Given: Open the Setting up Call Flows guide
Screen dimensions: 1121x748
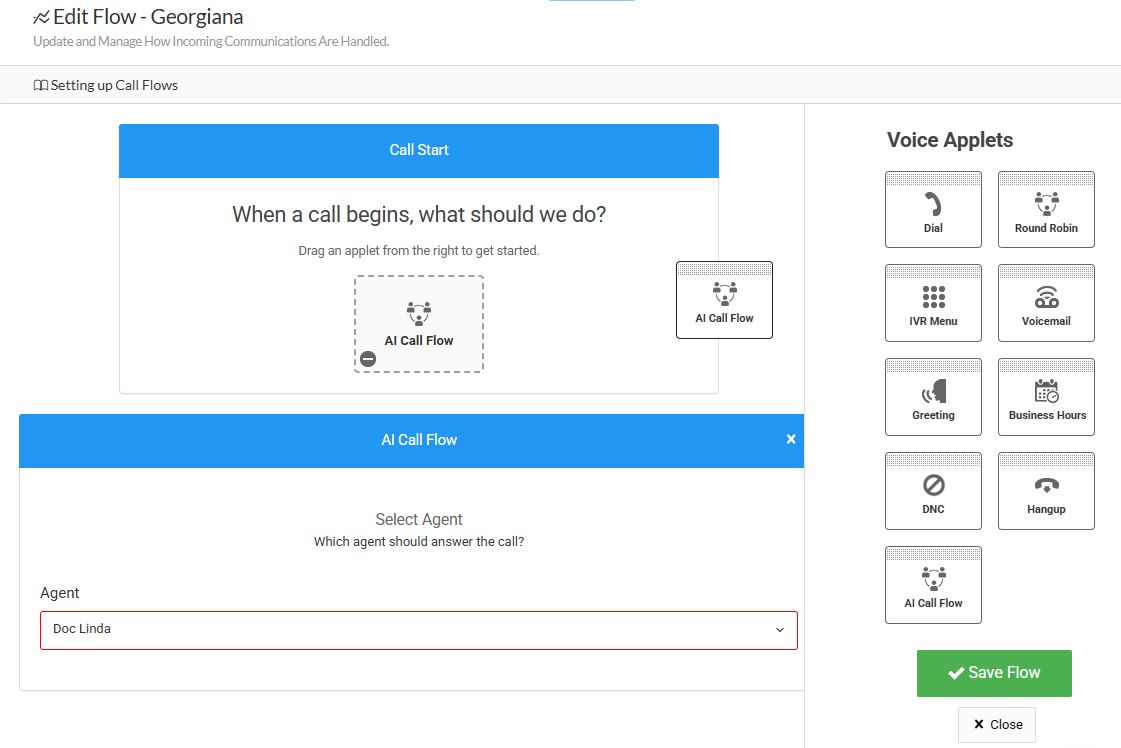Looking at the screenshot, I should click(106, 85).
